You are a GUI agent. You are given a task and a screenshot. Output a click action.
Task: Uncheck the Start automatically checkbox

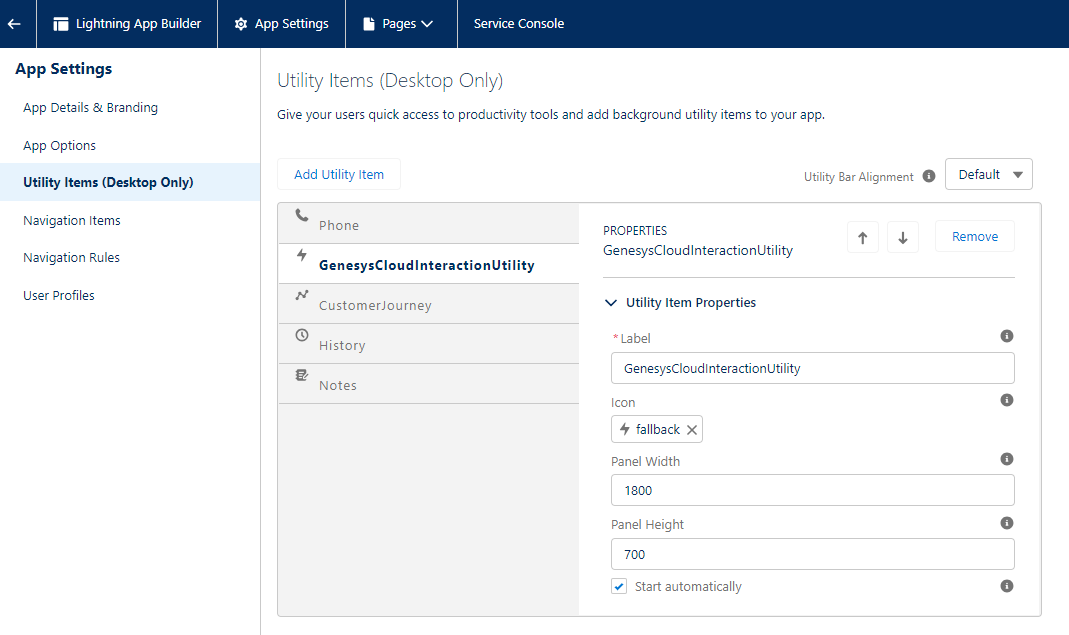point(619,587)
